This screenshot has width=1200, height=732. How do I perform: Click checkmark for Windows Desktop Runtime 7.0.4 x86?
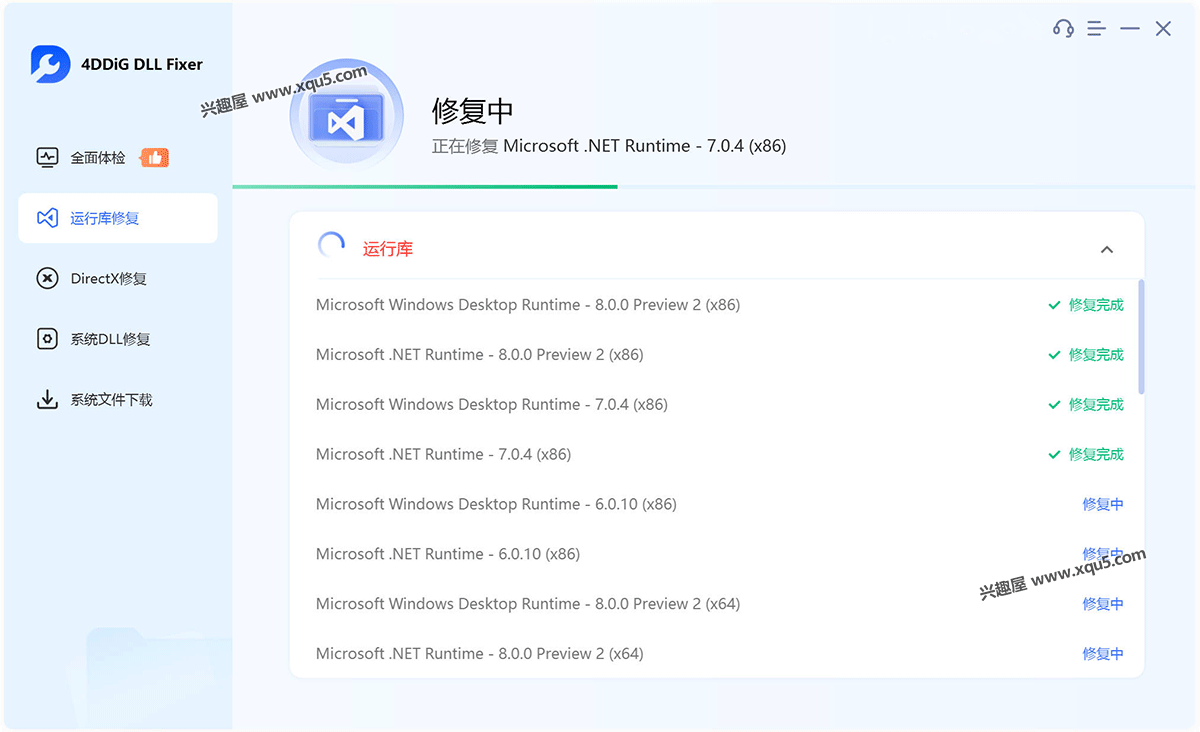pyautogui.click(x=1054, y=405)
